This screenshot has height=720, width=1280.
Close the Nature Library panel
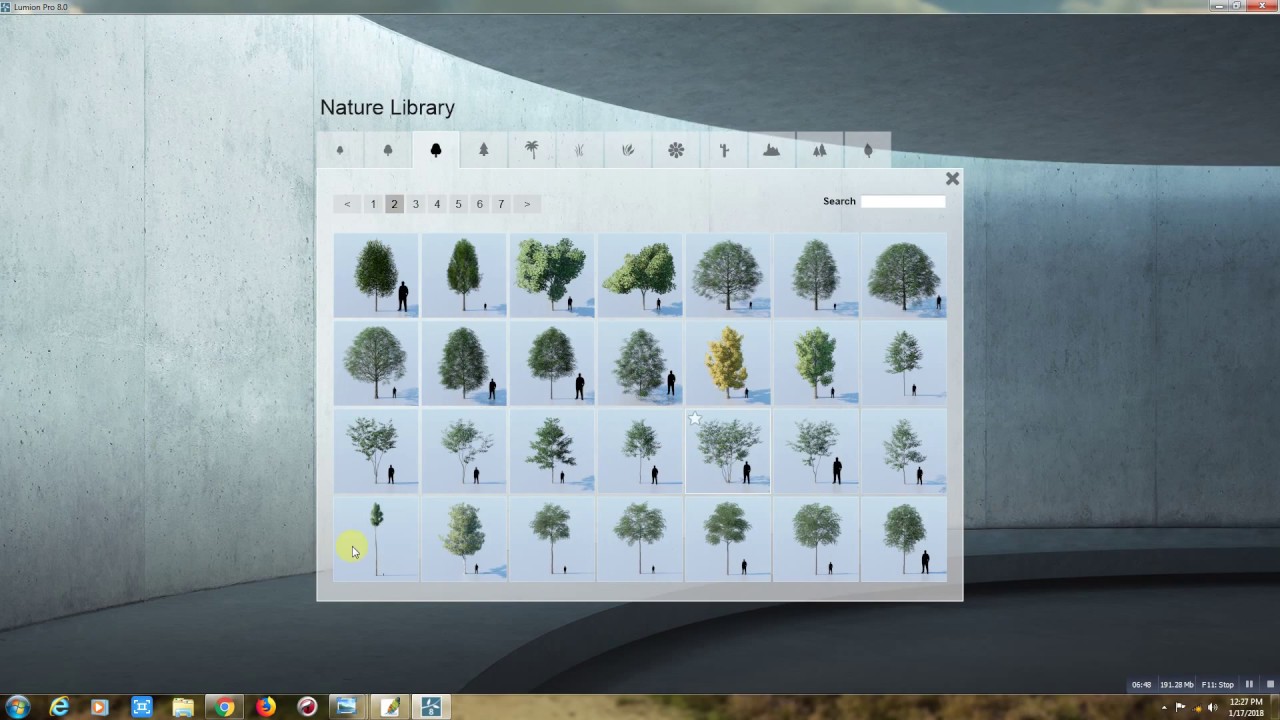coord(952,179)
